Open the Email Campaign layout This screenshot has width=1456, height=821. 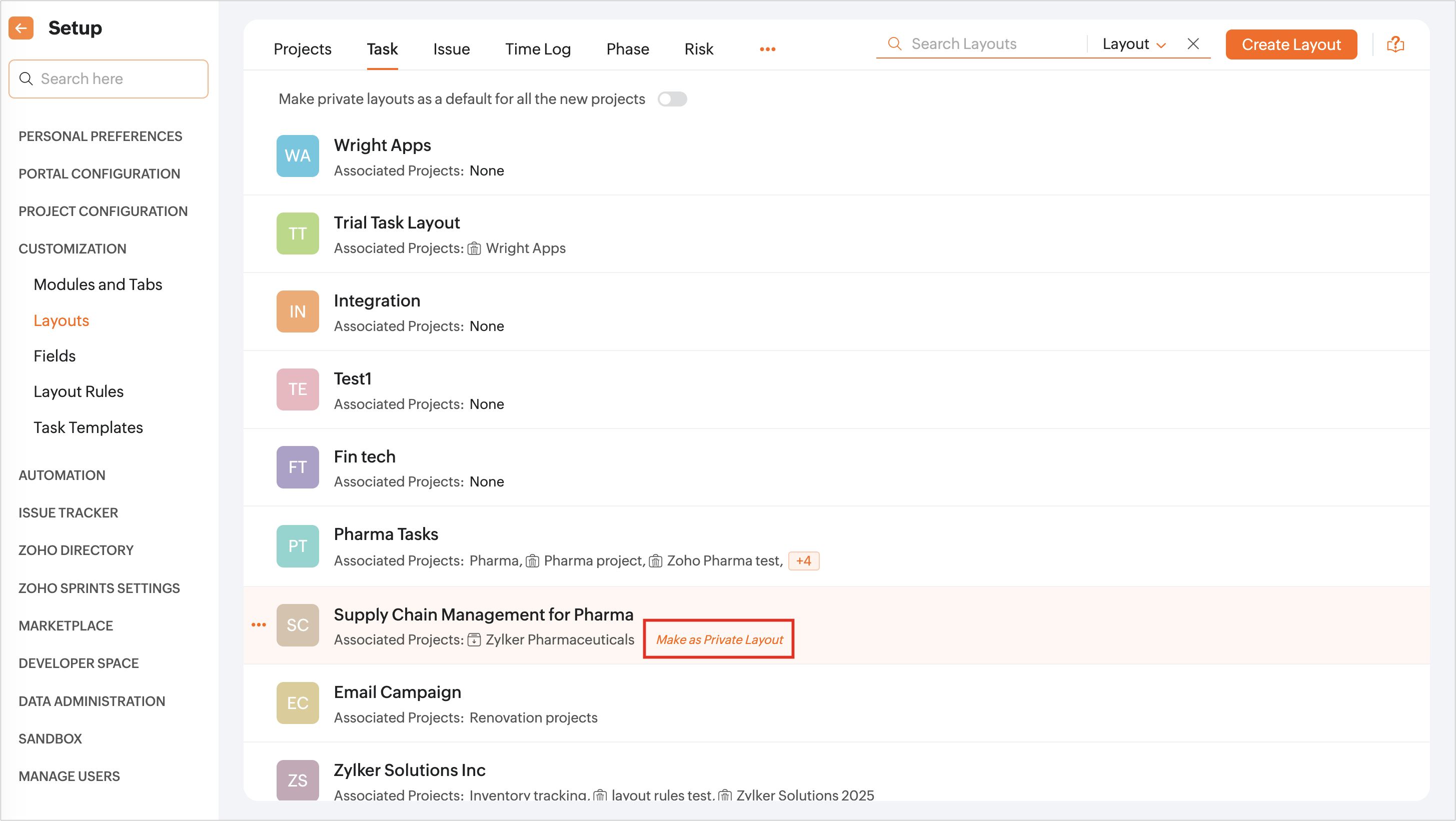[397, 692]
